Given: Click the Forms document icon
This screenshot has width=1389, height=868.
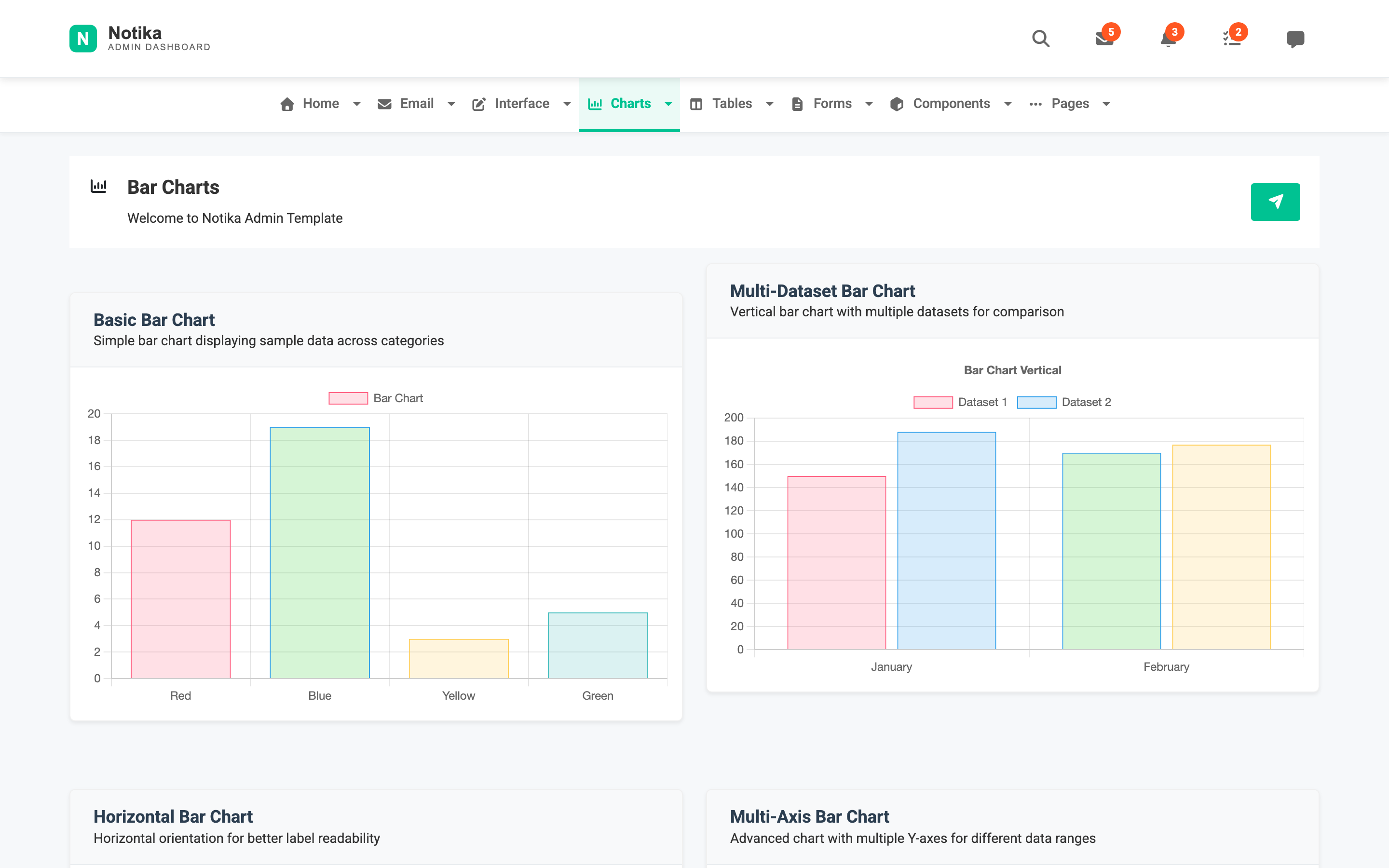Looking at the screenshot, I should [797, 104].
